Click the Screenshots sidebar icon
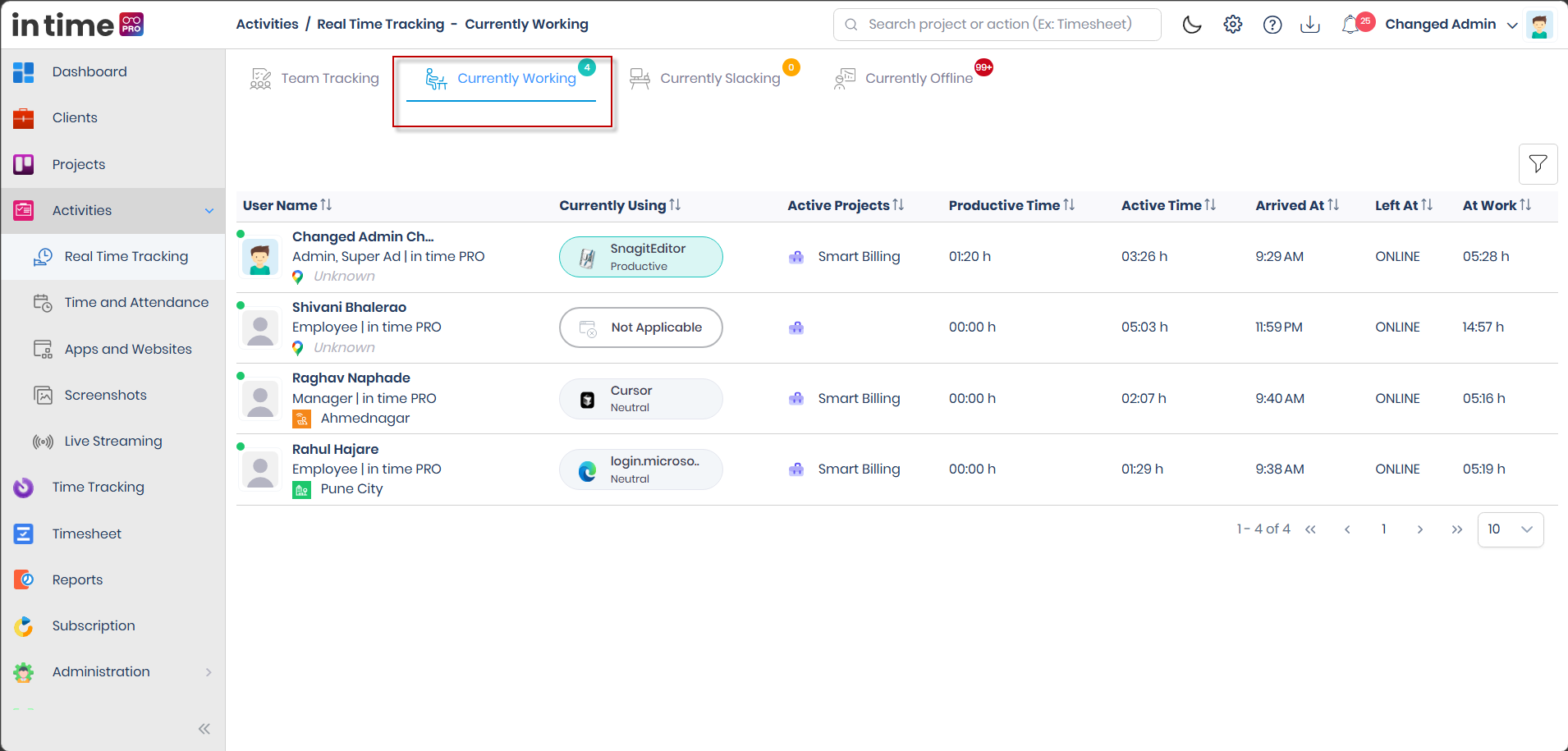Viewport: 1568px width, 751px height. click(43, 395)
